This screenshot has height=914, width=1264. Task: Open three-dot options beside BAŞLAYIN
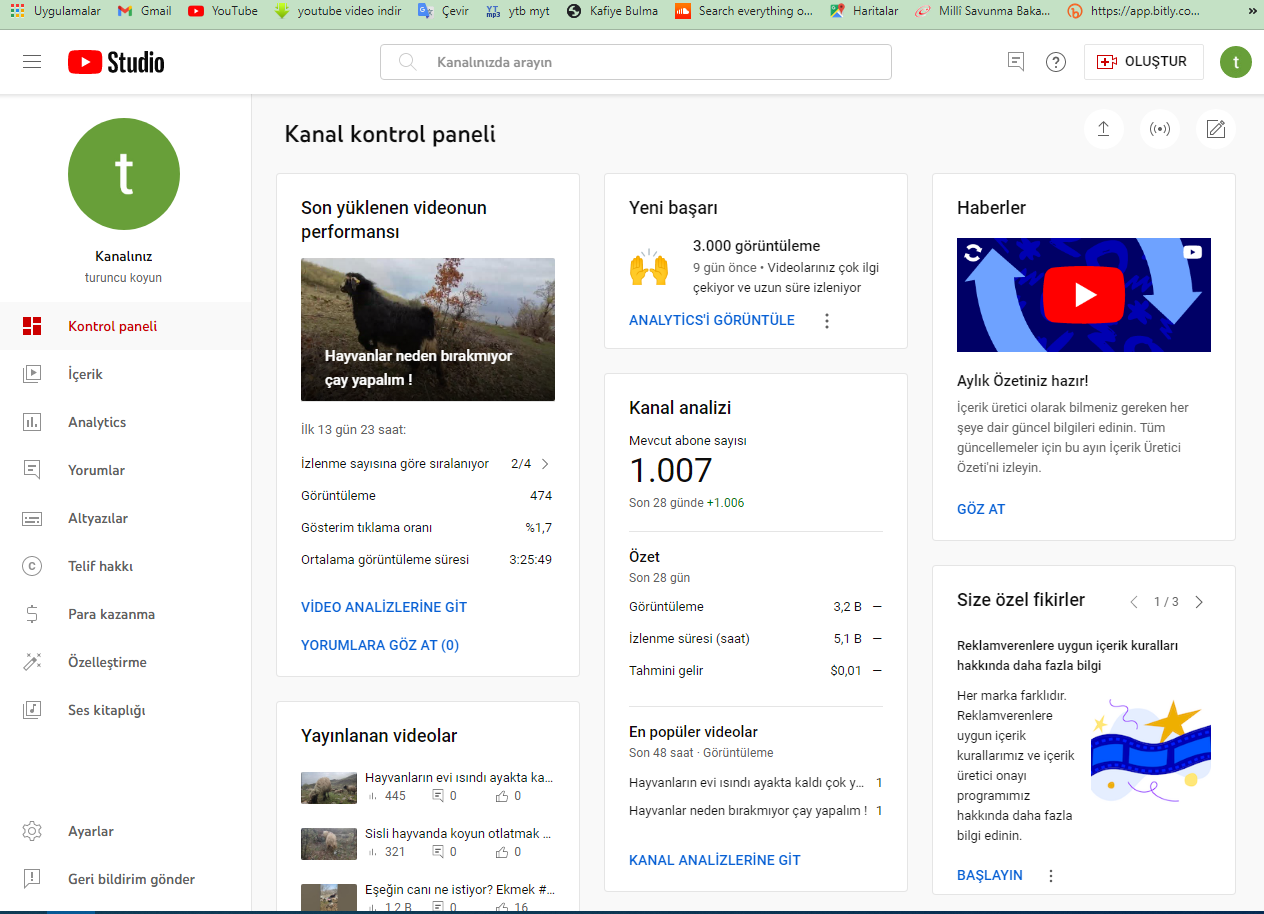pos(1050,876)
